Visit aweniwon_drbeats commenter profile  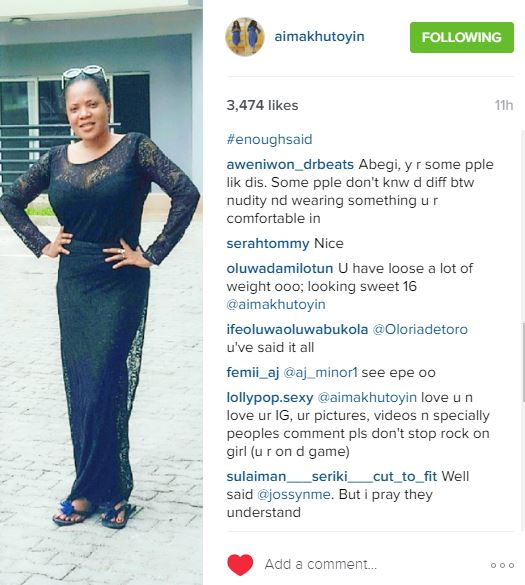pos(290,165)
